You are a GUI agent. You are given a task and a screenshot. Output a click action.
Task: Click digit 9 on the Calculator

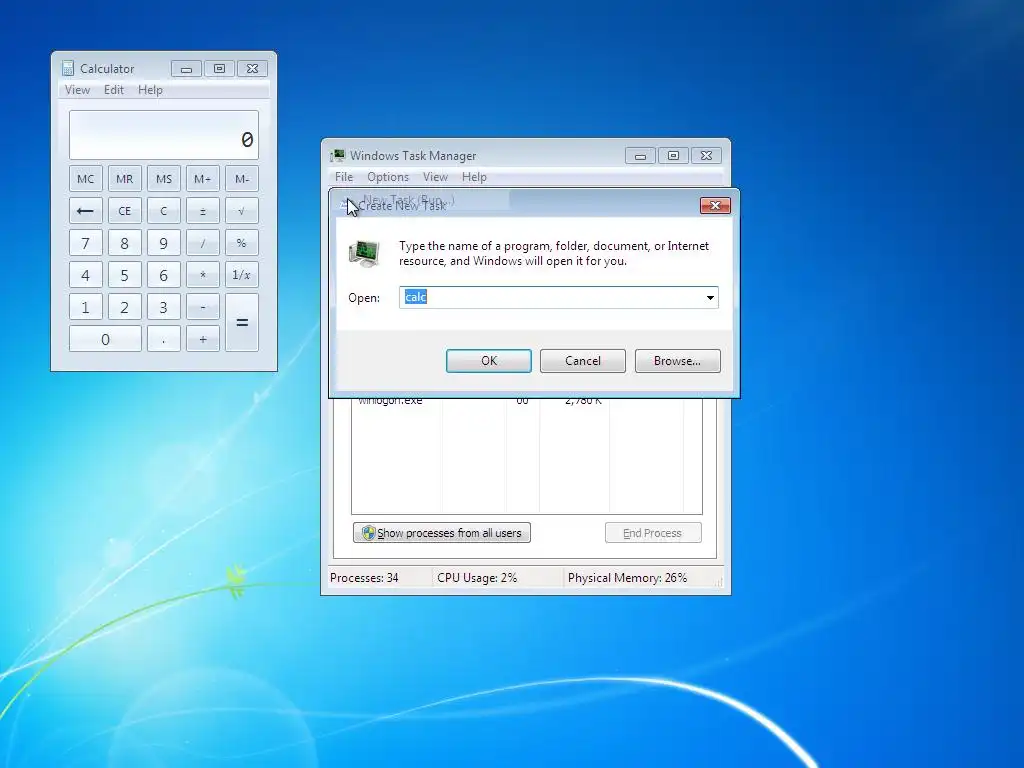(163, 243)
